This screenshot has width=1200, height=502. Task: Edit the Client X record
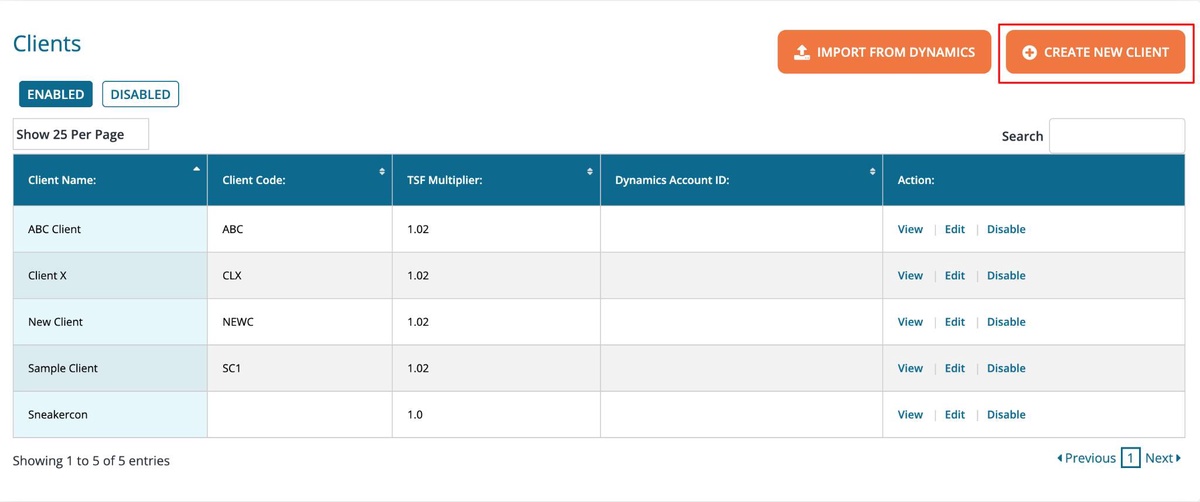tap(955, 275)
